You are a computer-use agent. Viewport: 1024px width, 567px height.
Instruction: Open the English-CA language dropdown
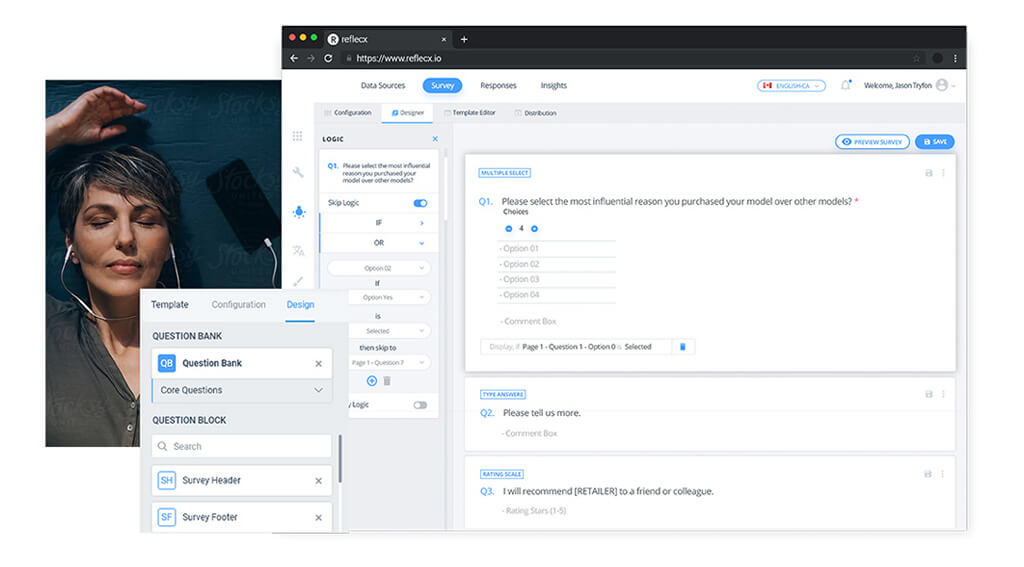coord(791,86)
